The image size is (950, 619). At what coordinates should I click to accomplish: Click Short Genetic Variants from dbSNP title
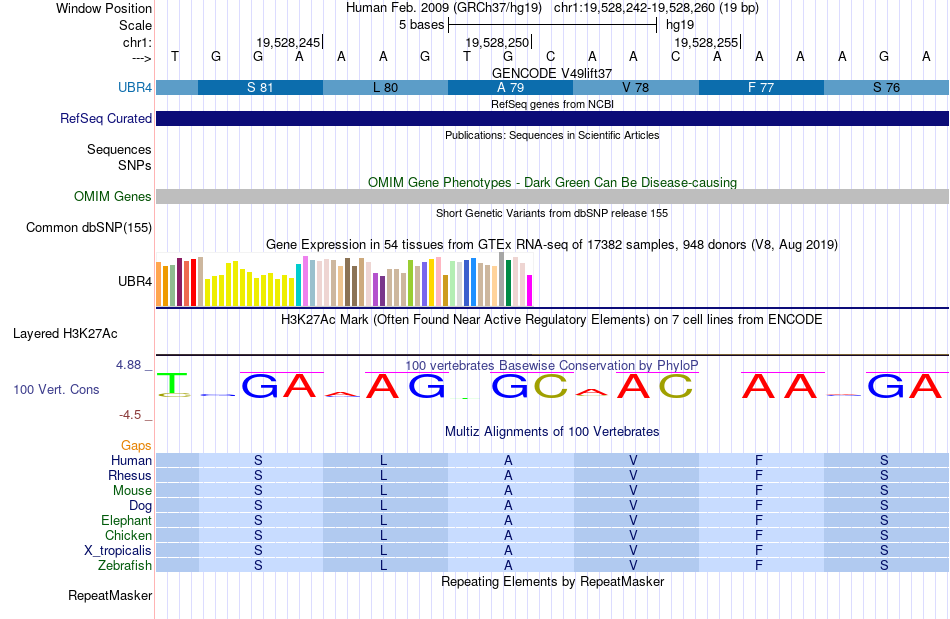click(552, 213)
